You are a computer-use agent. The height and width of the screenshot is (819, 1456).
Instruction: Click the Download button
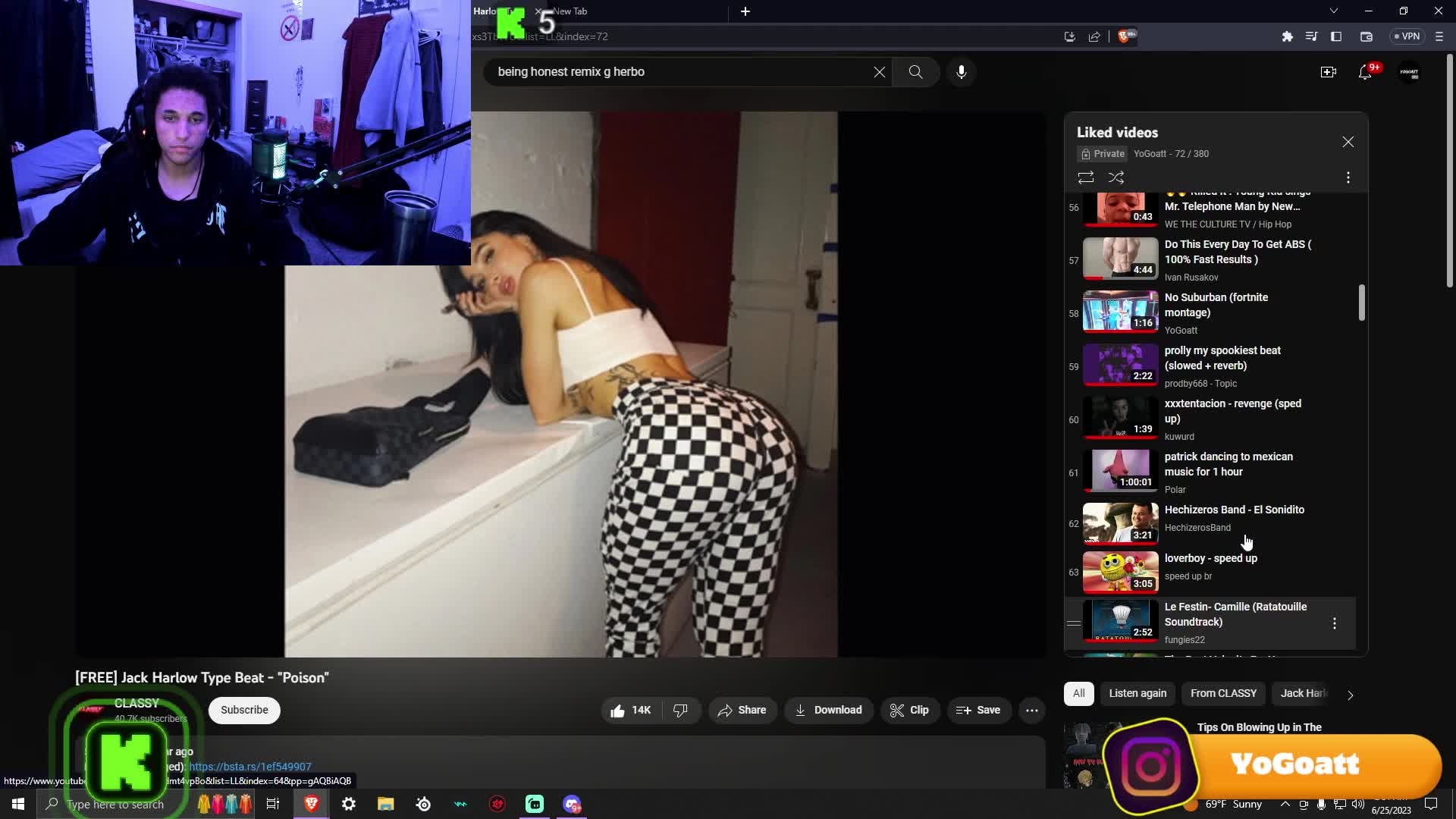[828, 711]
